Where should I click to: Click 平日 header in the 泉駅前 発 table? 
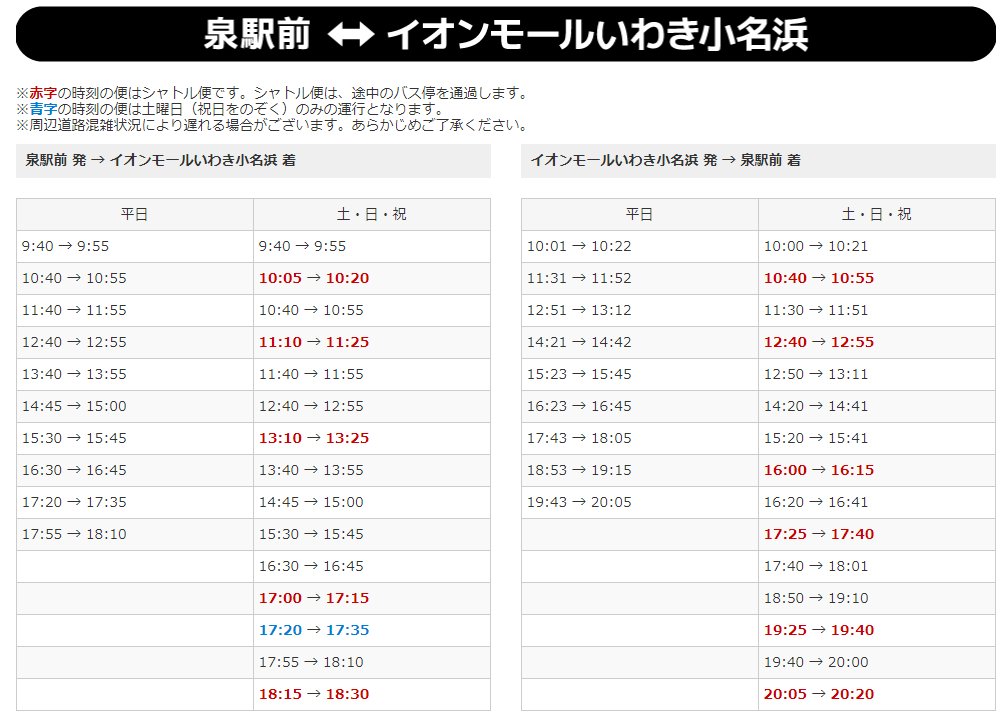pyautogui.click(x=135, y=214)
